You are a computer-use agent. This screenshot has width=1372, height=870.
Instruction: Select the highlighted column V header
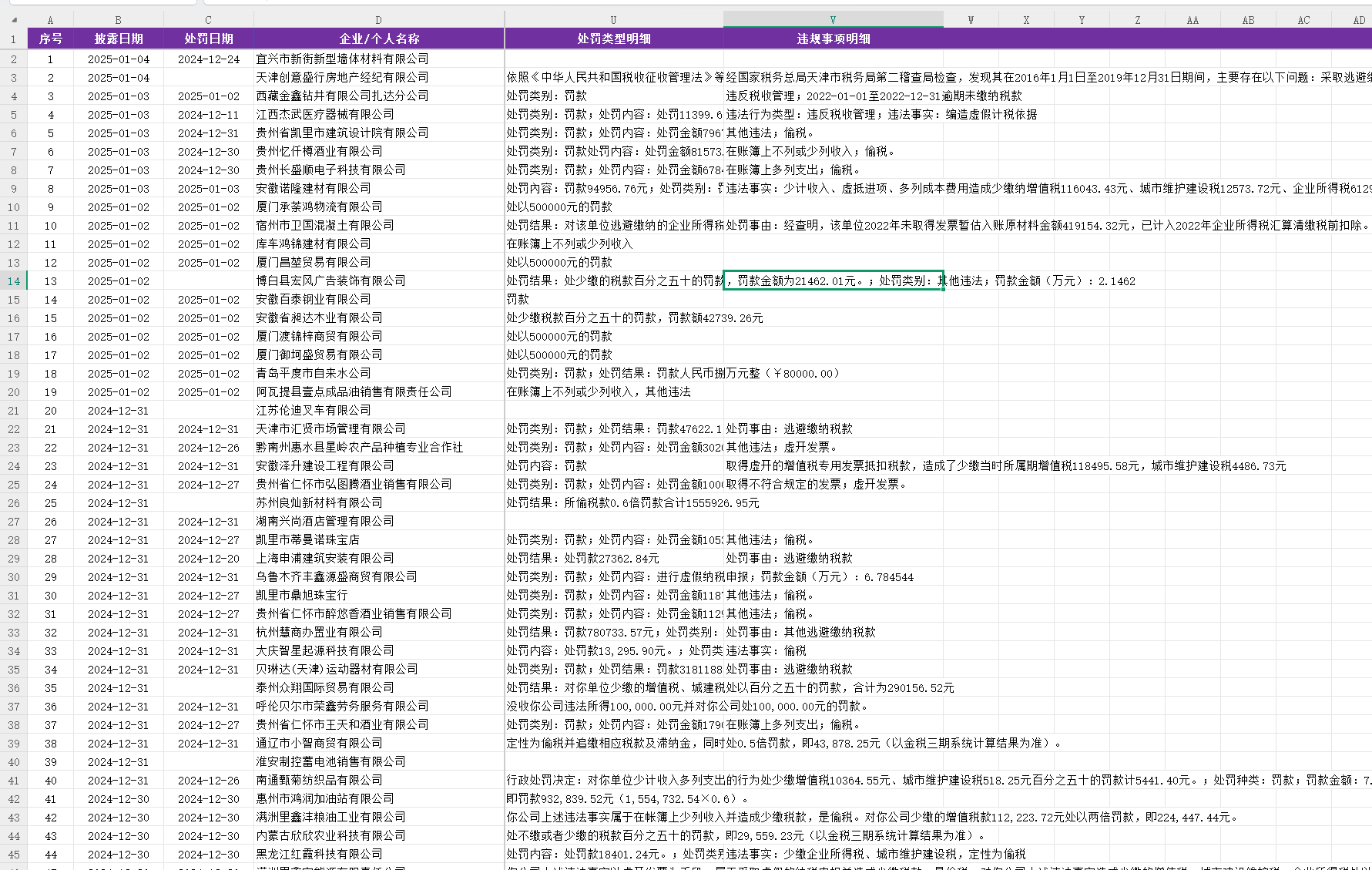click(833, 20)
